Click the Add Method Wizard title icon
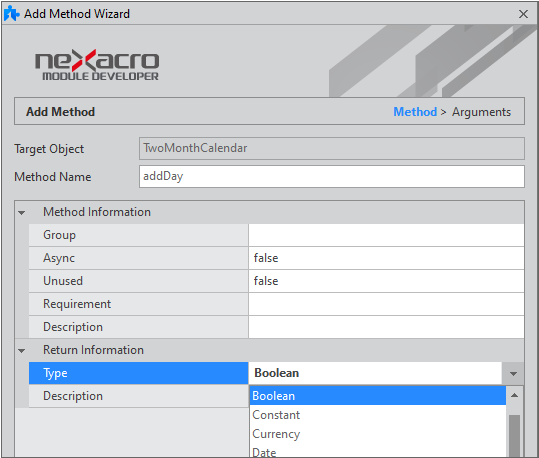 pos(12,13)
